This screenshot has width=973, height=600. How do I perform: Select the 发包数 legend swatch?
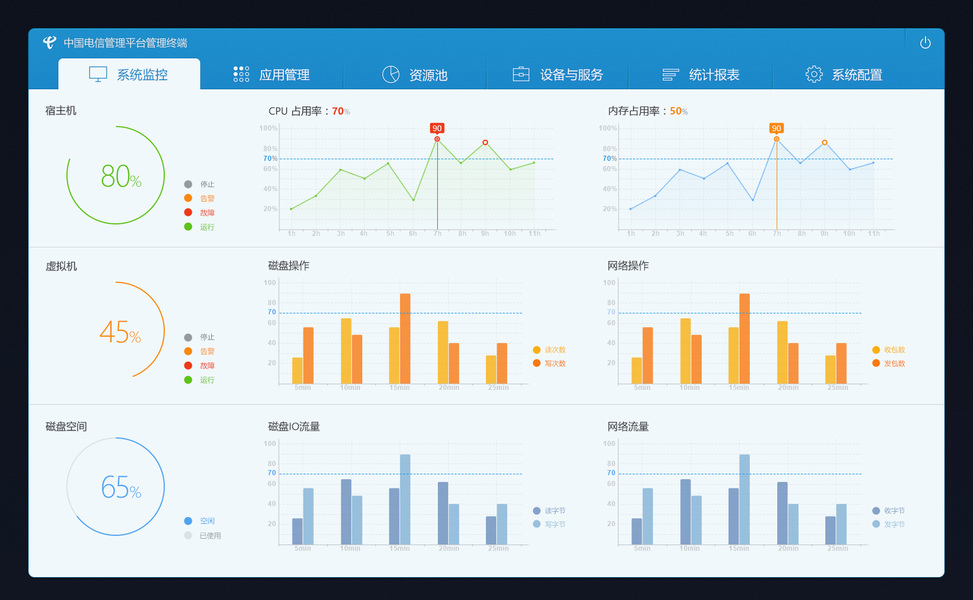876,363
